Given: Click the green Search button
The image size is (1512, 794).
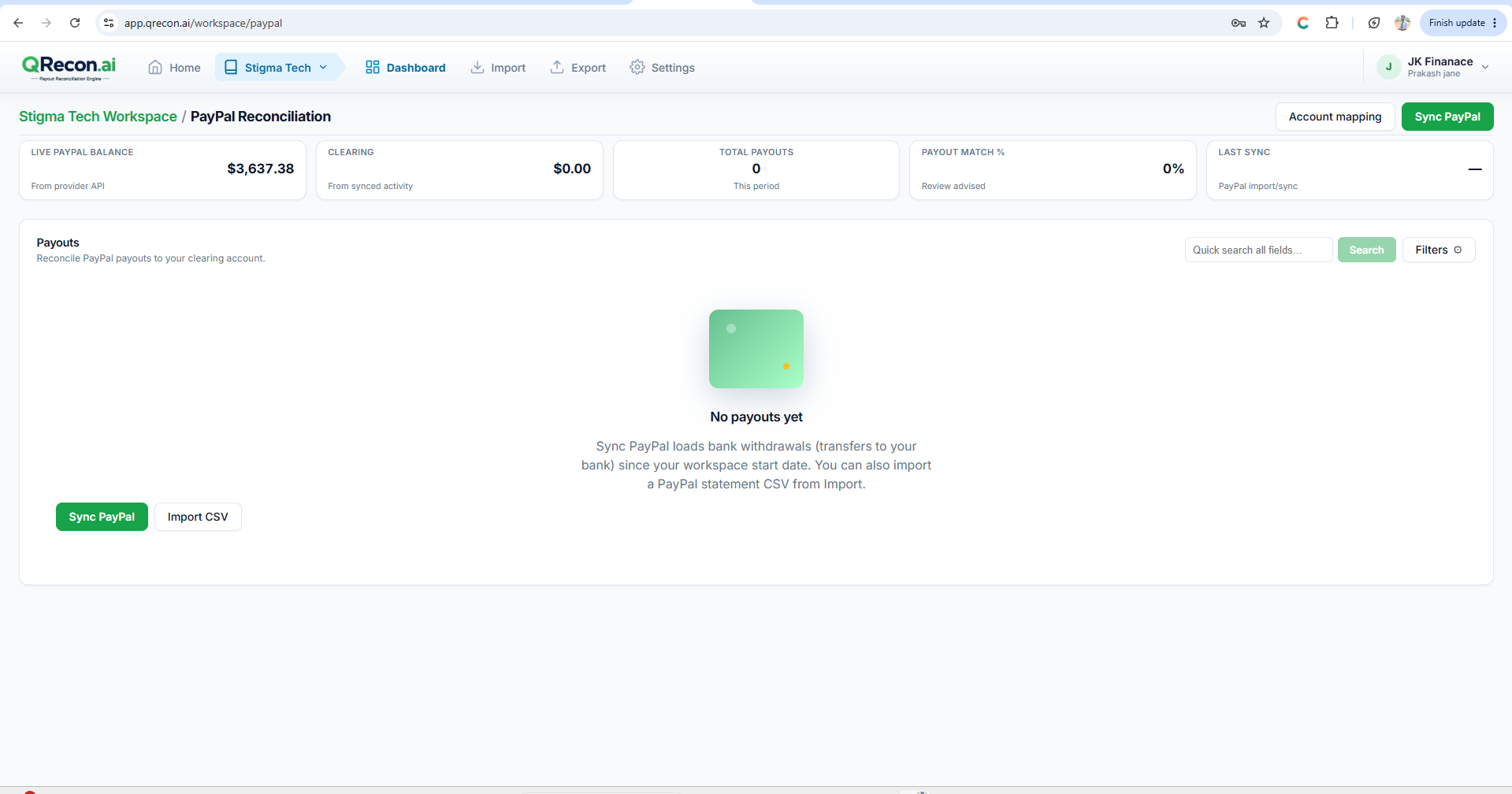Looking at the screenshot, I should click(x=1366, y=250).
